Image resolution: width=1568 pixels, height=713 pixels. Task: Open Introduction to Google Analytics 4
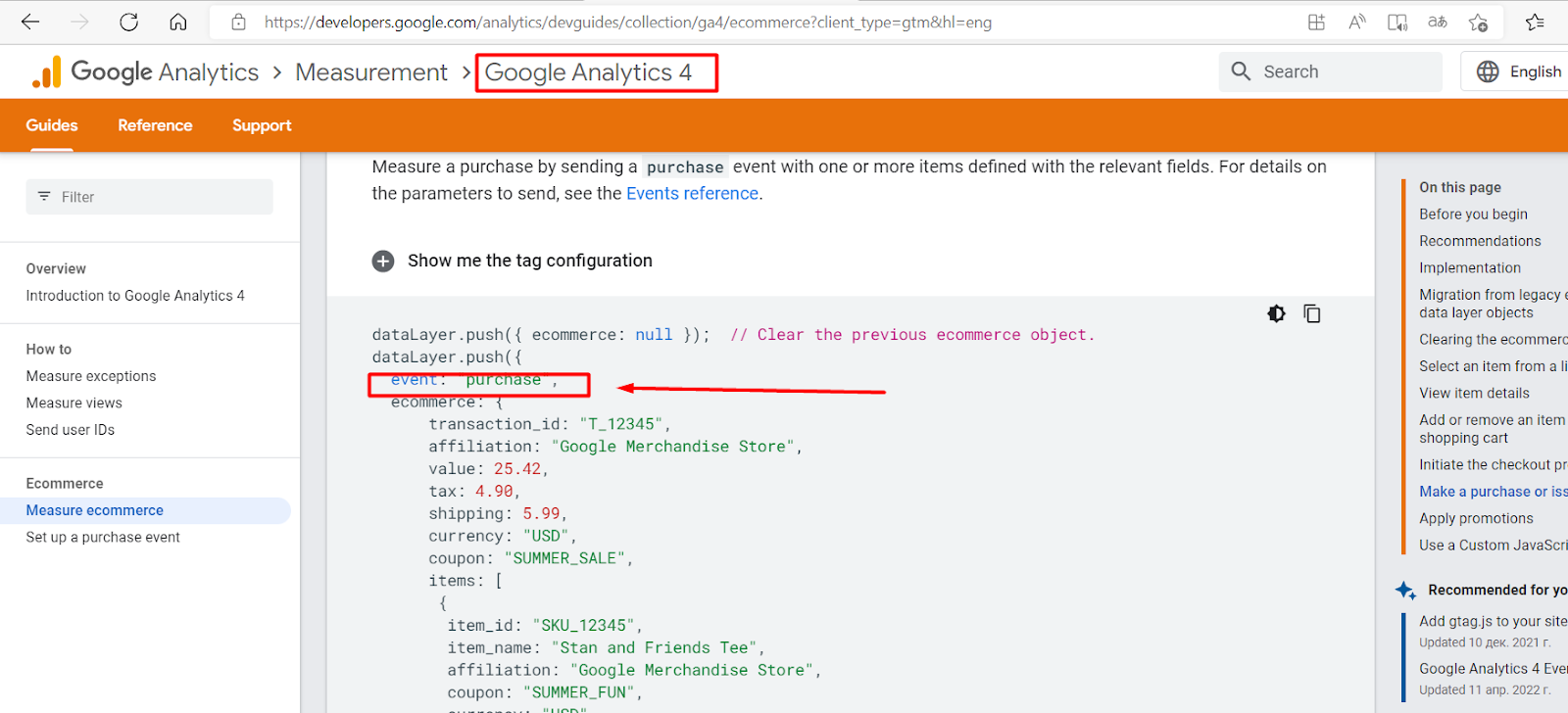point(135,296)
